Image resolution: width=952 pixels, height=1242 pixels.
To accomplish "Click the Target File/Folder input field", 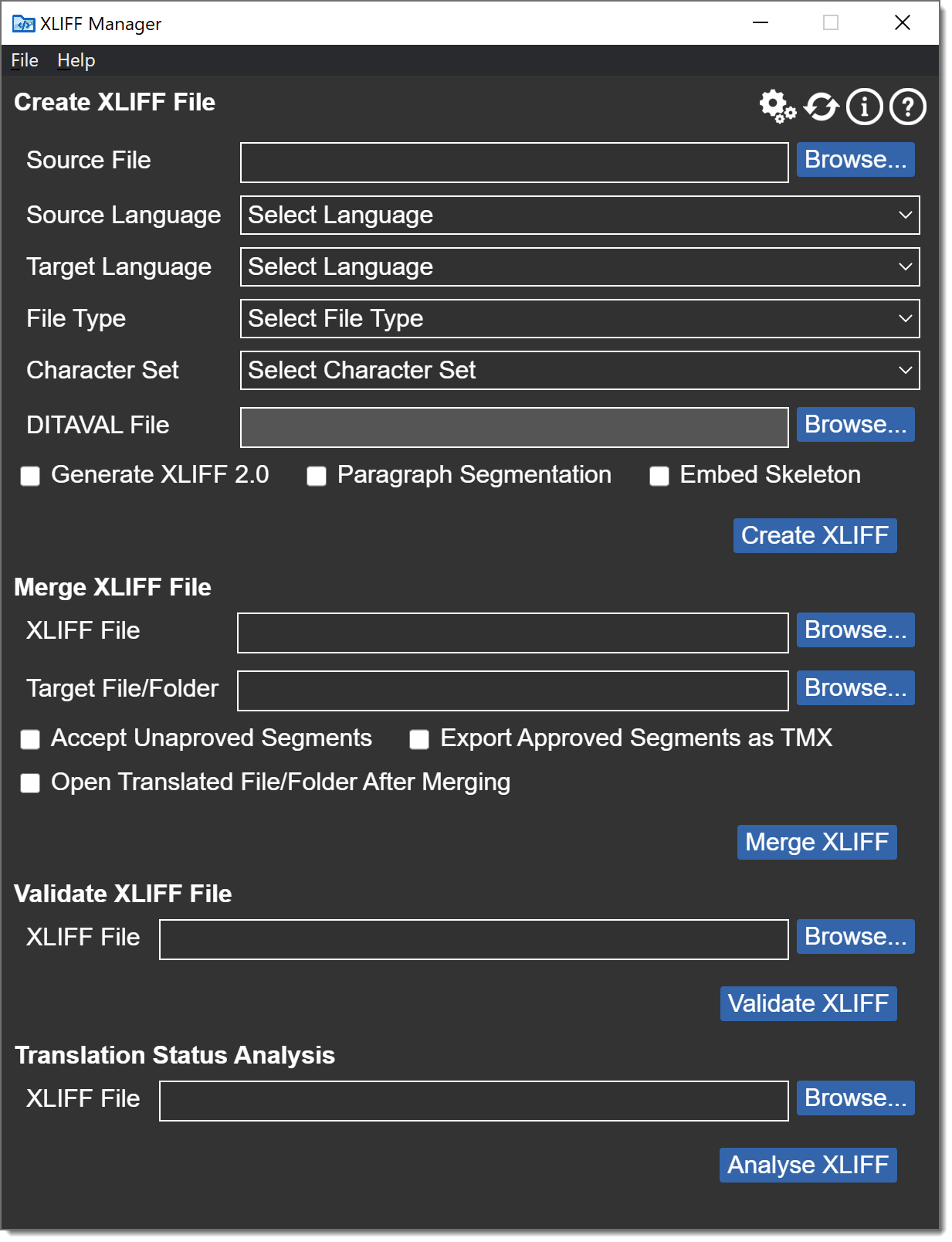I will [x=513, y=691].
